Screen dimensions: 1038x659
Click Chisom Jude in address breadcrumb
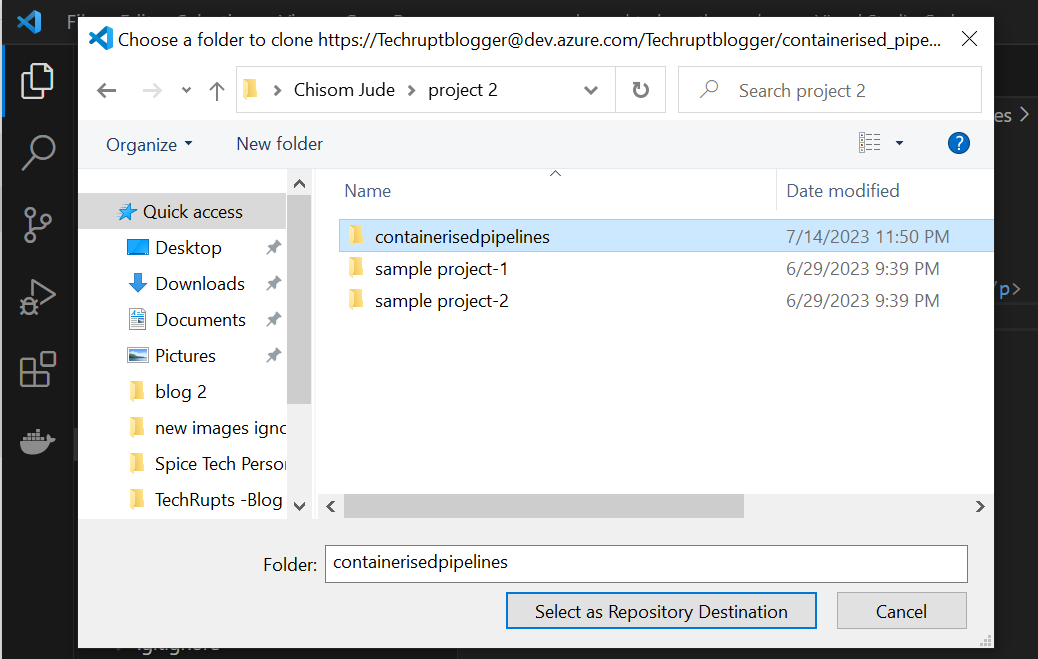coord(344,89)
